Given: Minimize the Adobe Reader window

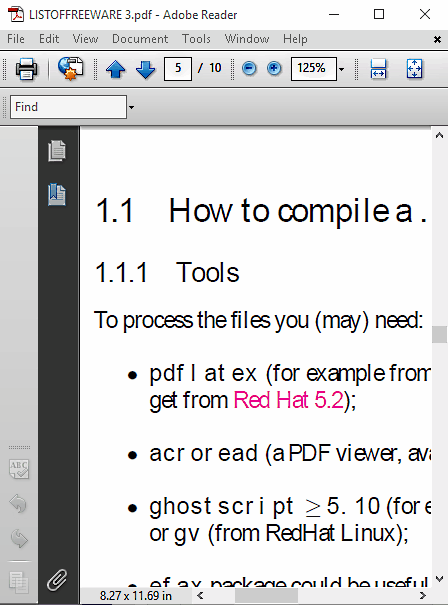Looking at the screenshot, I should pyautogui.click(x=334, y=15).
